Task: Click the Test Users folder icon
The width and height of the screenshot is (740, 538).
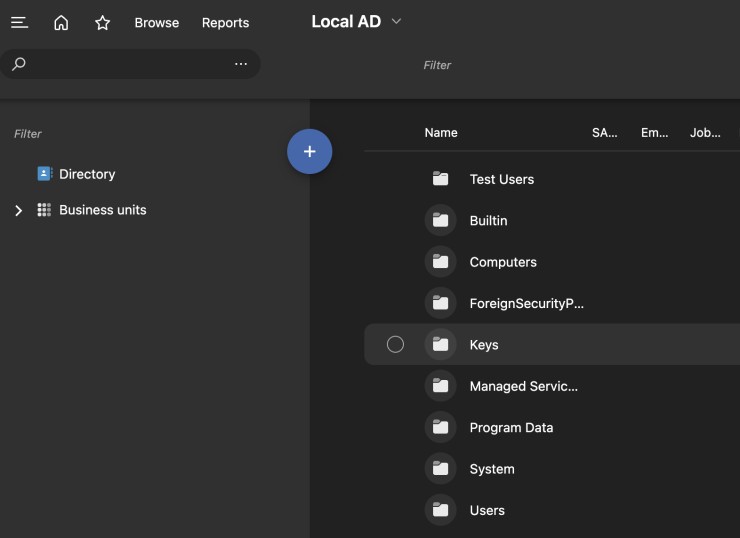Action: (x=440, y=178)
